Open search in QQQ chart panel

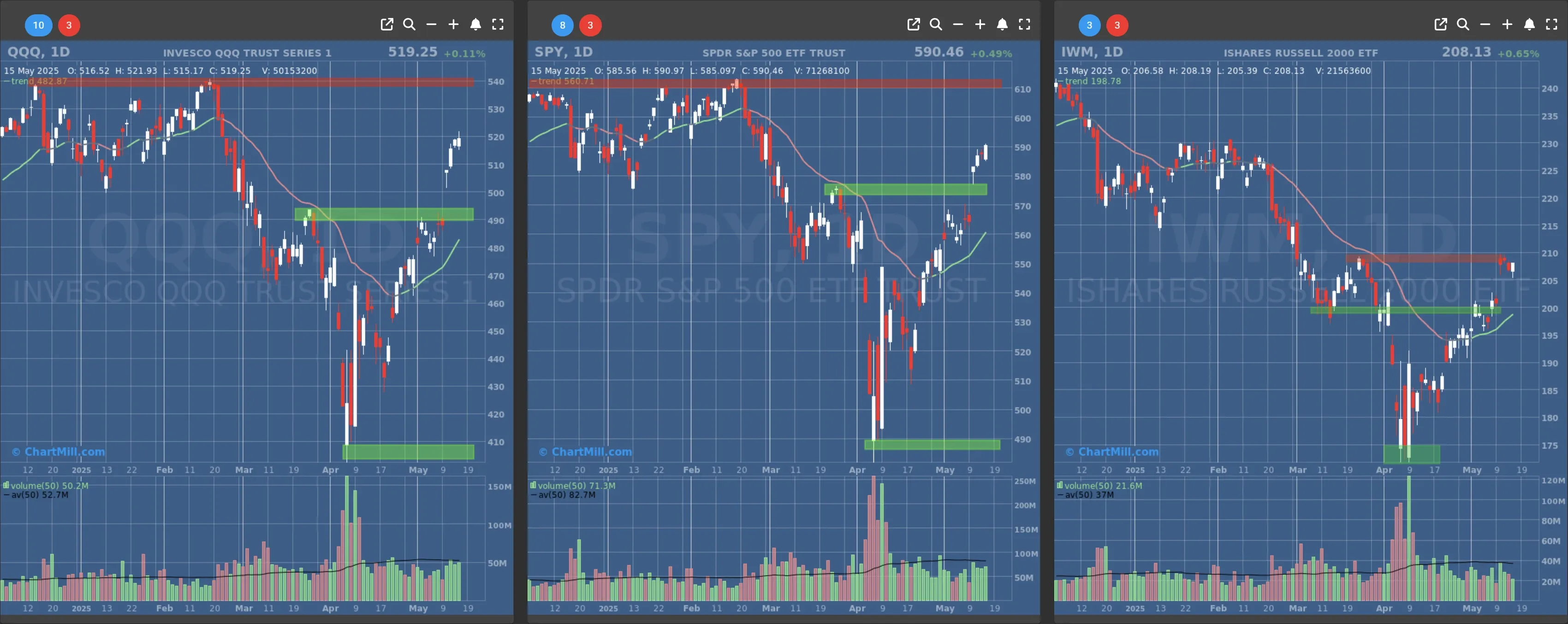pyautogui.click(x=409, y=24)
